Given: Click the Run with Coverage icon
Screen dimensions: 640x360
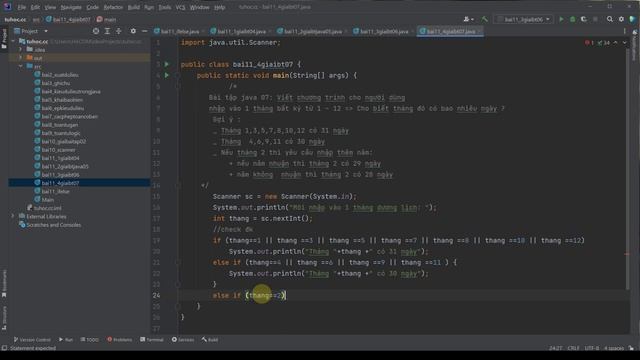Looking at the screenshot, I should click(x=584, y=19).
